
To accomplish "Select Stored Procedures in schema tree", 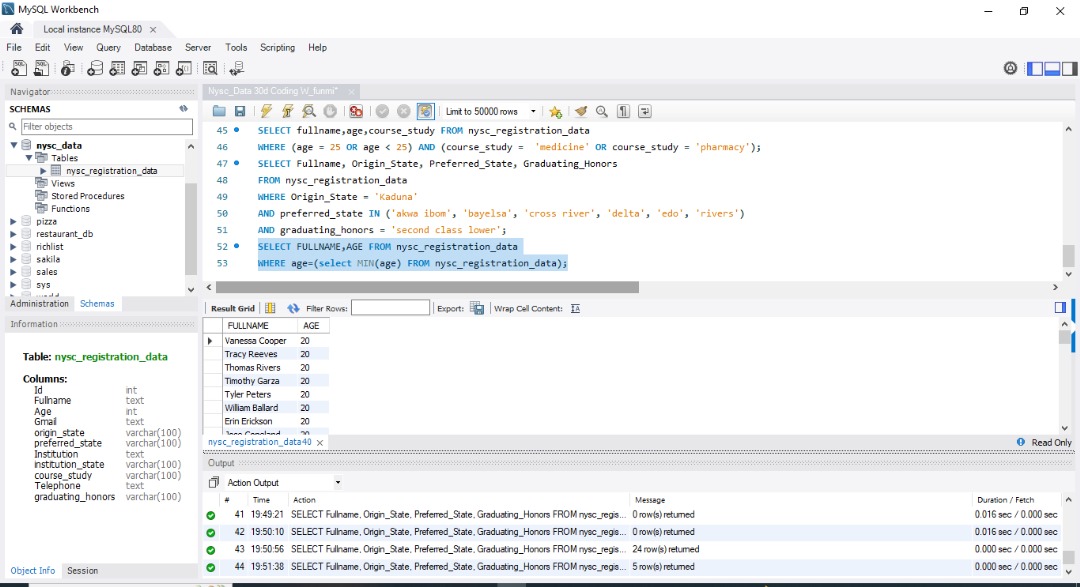I will (x=87, y=196).
